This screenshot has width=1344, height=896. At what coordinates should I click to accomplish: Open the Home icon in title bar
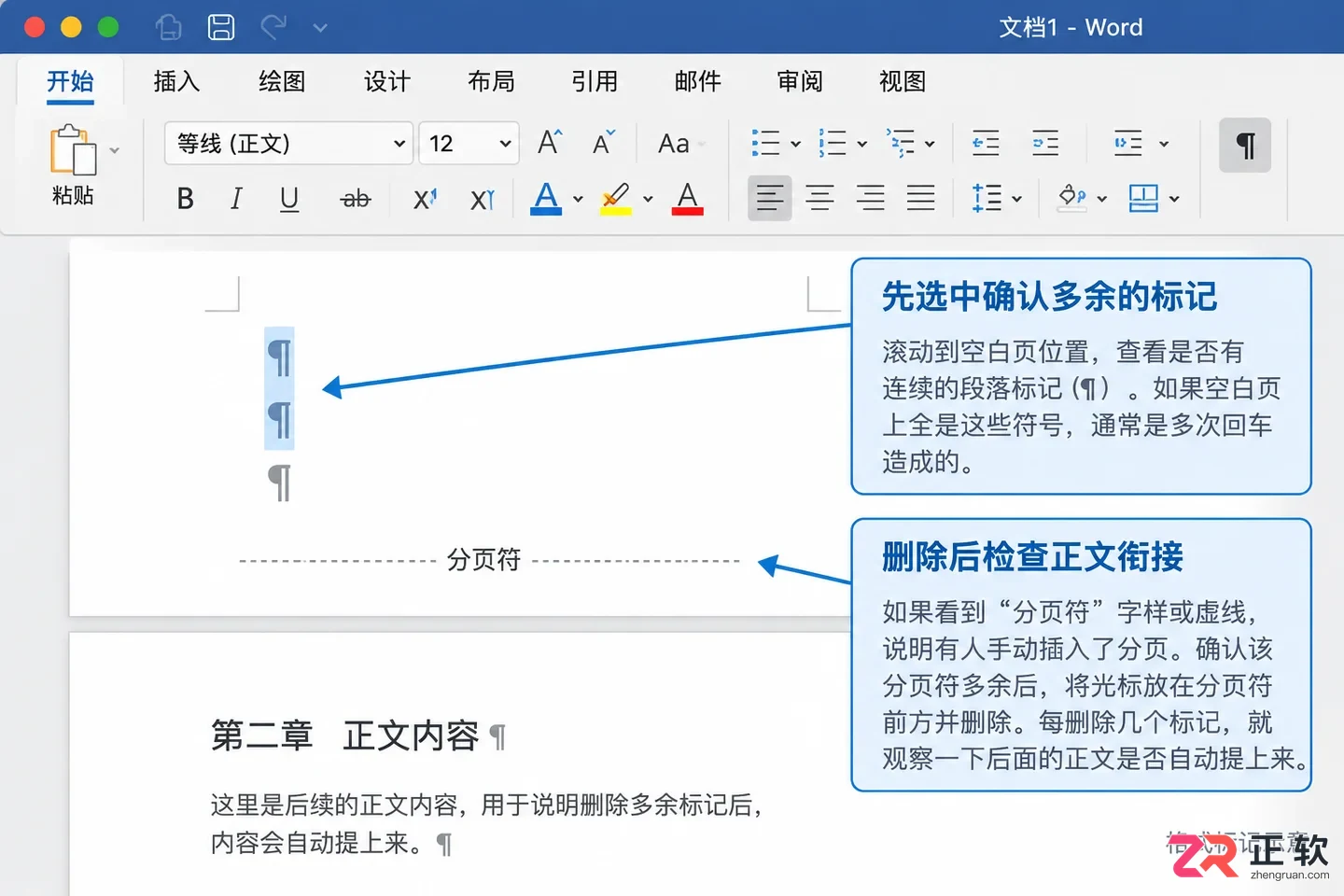pyautogui.click(x=169, y=27)
